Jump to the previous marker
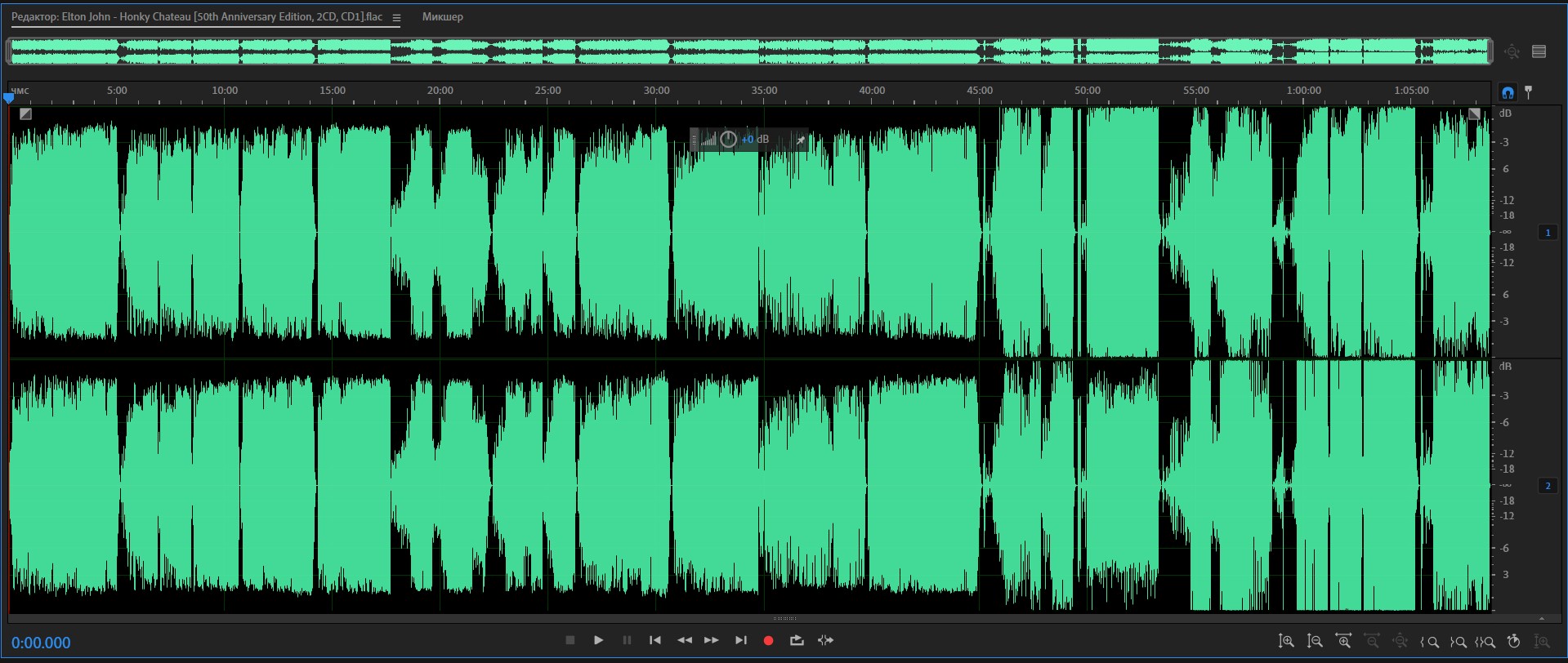The width and height of the screenshot is (1568, 663). [655, 641]
